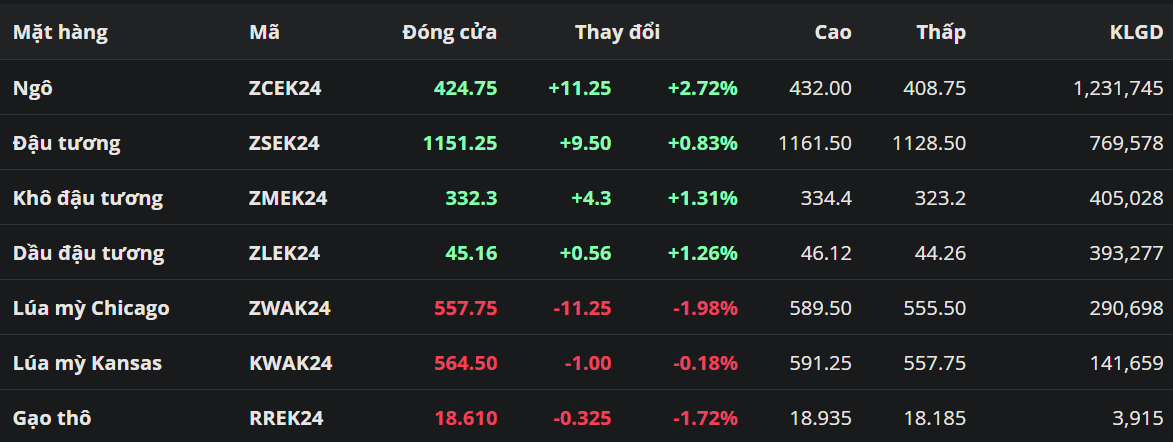1173x442 pixels.
Task: Click the ZWAK24 ticker code
Action: pyautogui.click(x=289, y=308)
